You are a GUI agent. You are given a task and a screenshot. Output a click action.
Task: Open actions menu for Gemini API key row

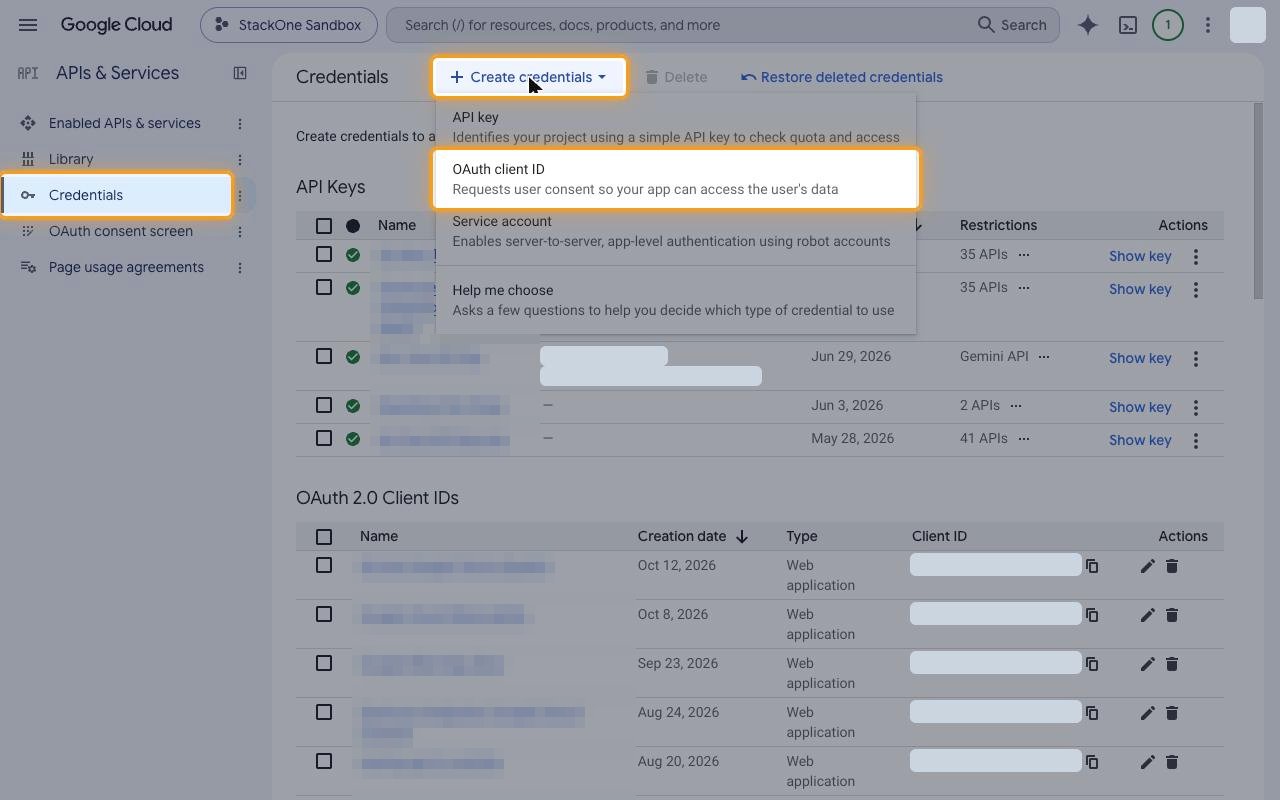point(1195,359)
